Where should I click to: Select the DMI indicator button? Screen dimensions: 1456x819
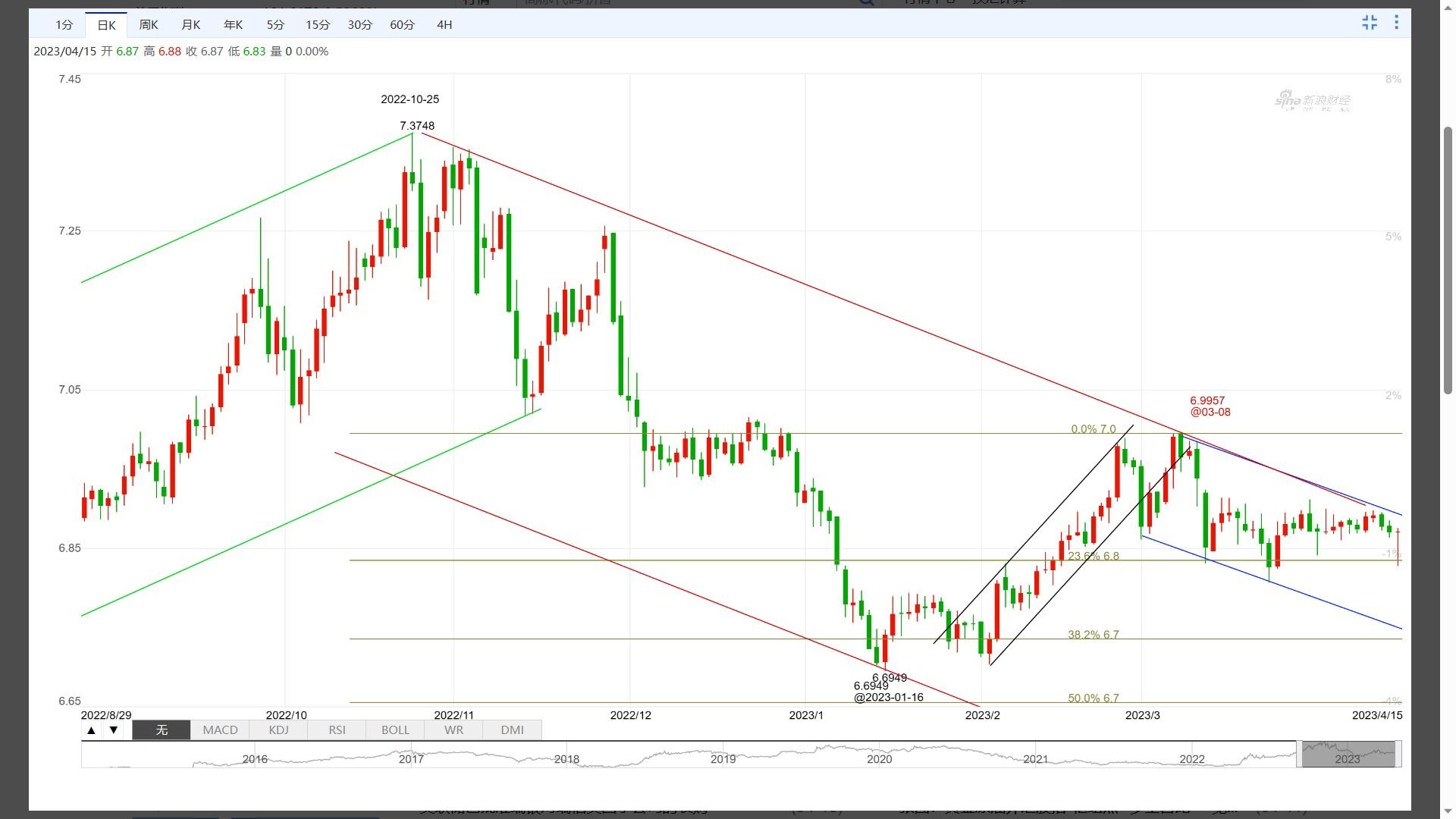pos(512,730)
